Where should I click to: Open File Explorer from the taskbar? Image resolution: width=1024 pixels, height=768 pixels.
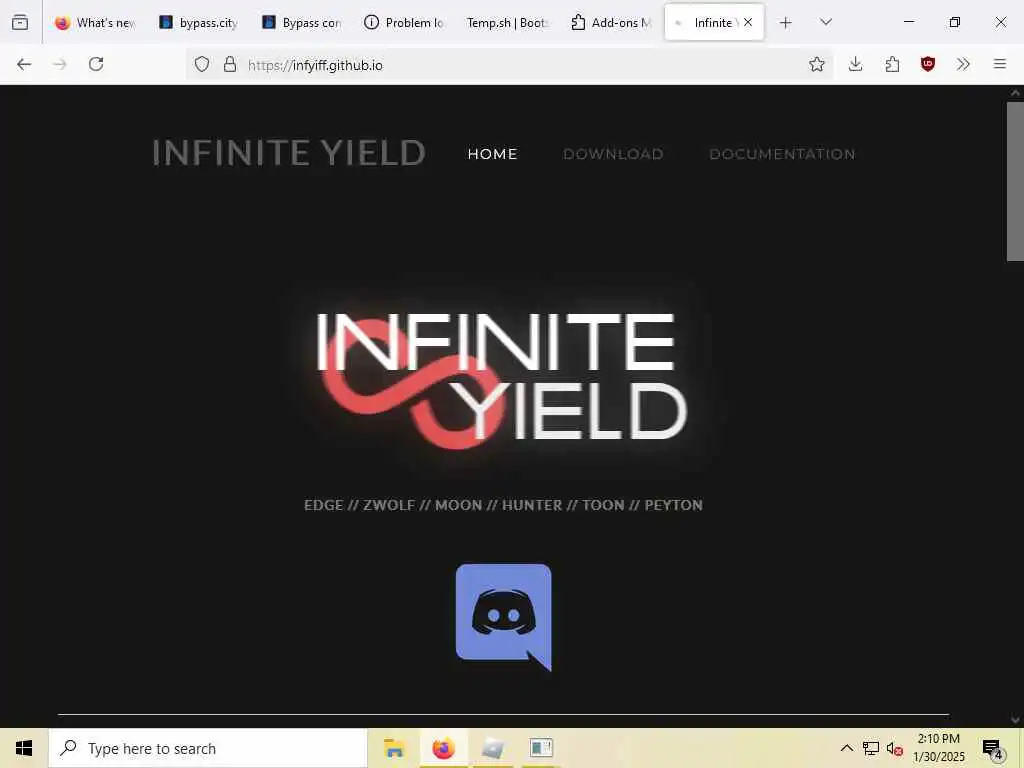click(x=394, y=748)
